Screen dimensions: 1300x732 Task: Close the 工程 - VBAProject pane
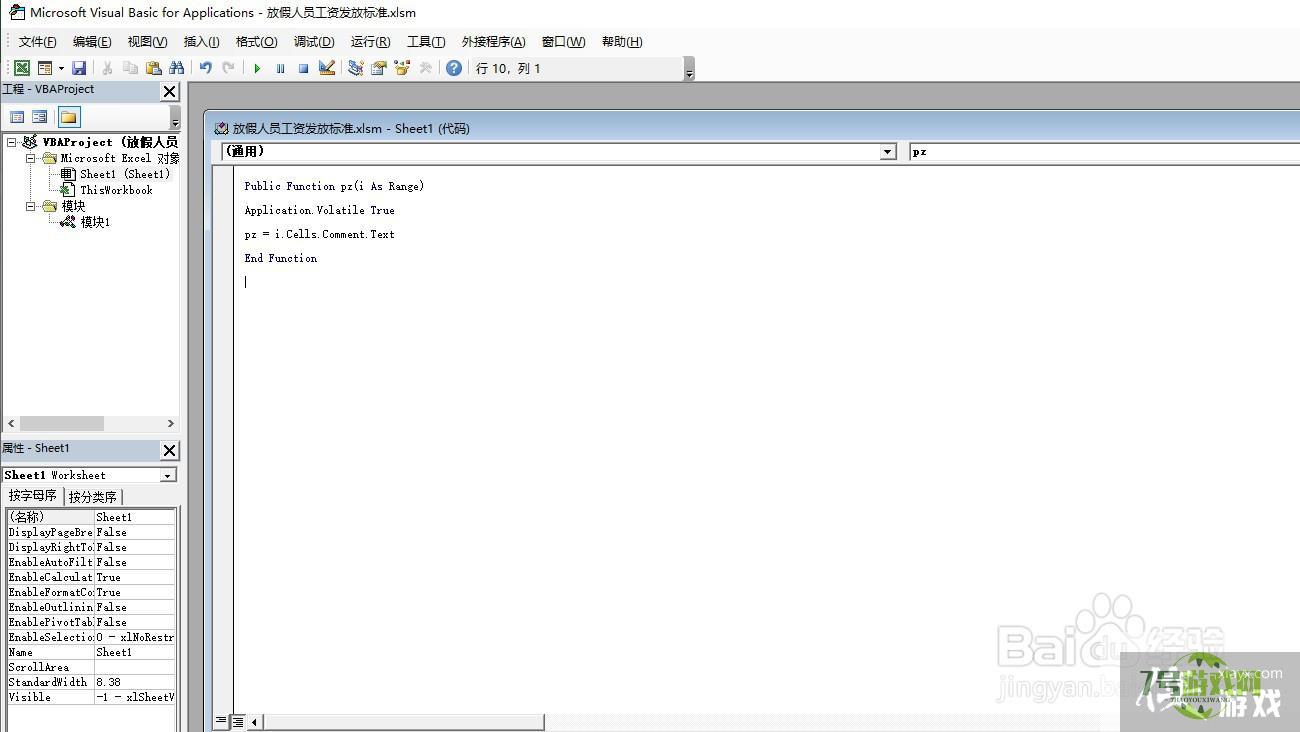click(x=169, y=91)
